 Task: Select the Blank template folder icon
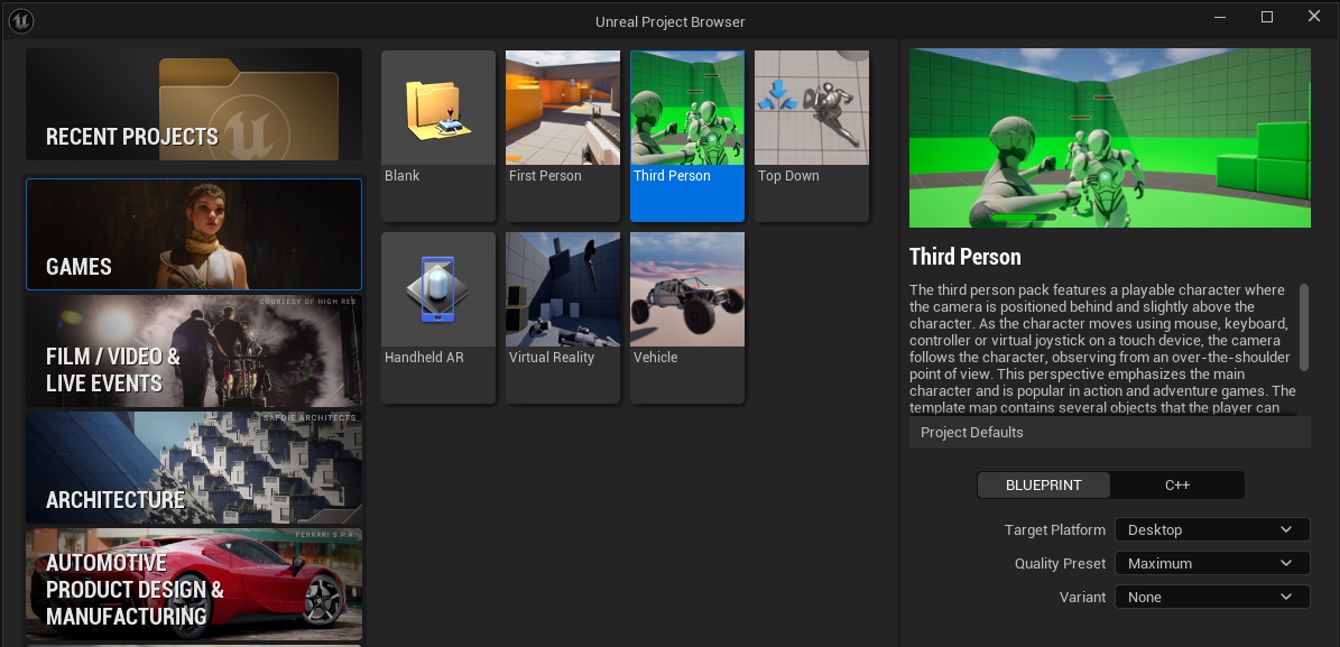click(x=438, y=110)
